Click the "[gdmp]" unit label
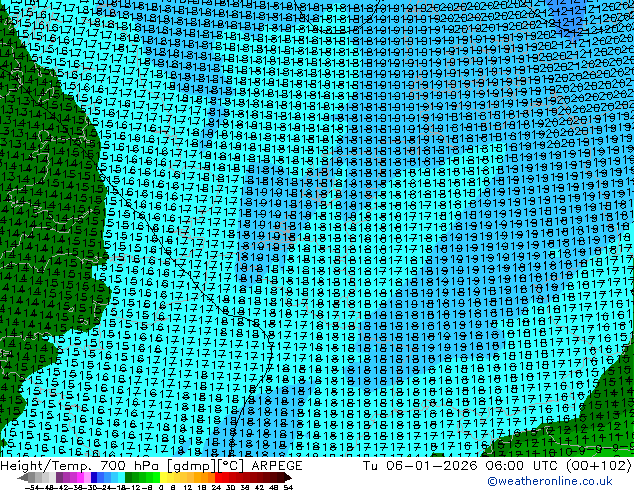The height and width of the screenshot is (490, 634). 192,466
